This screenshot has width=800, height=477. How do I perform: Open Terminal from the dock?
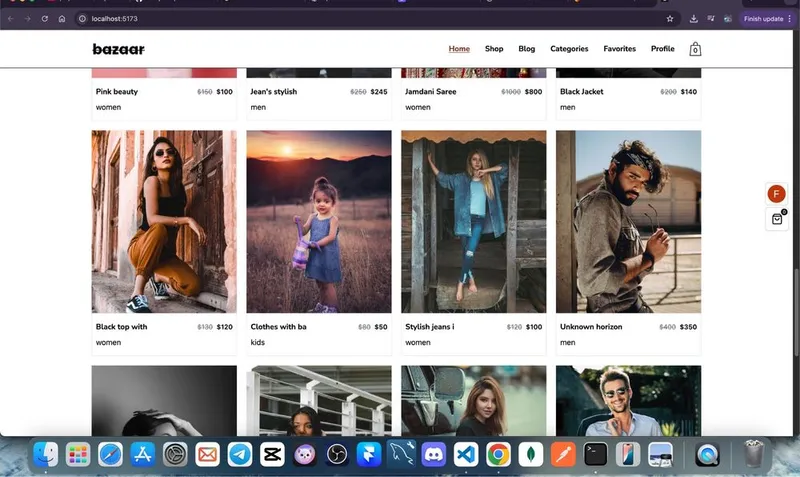pos(595,454)
